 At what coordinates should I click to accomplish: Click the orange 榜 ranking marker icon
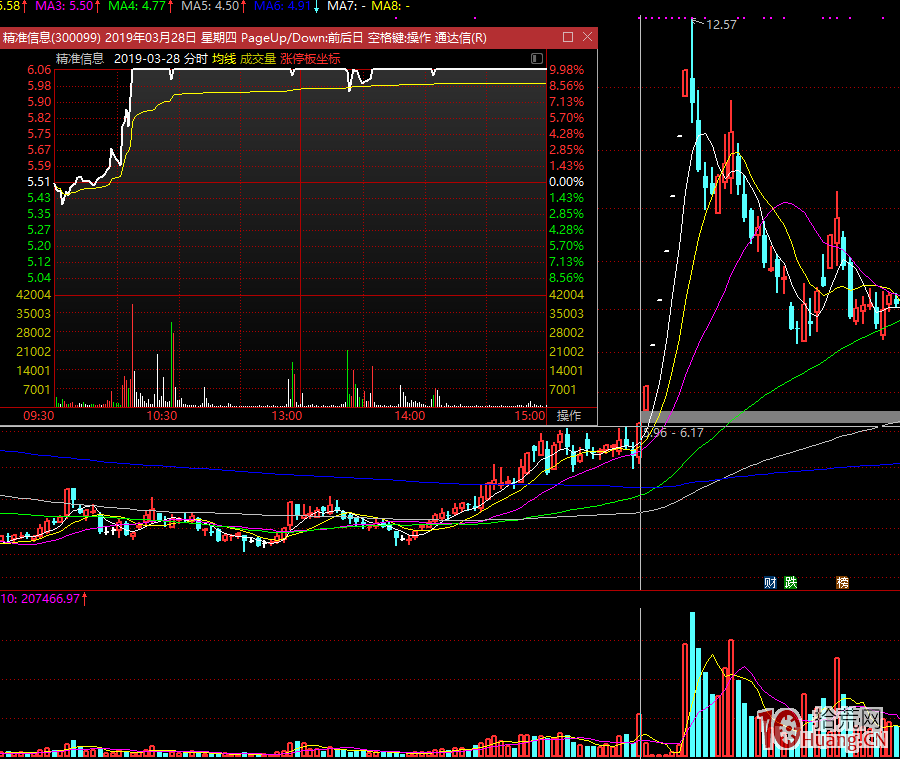pyautogui.click(x=842, y=582)
